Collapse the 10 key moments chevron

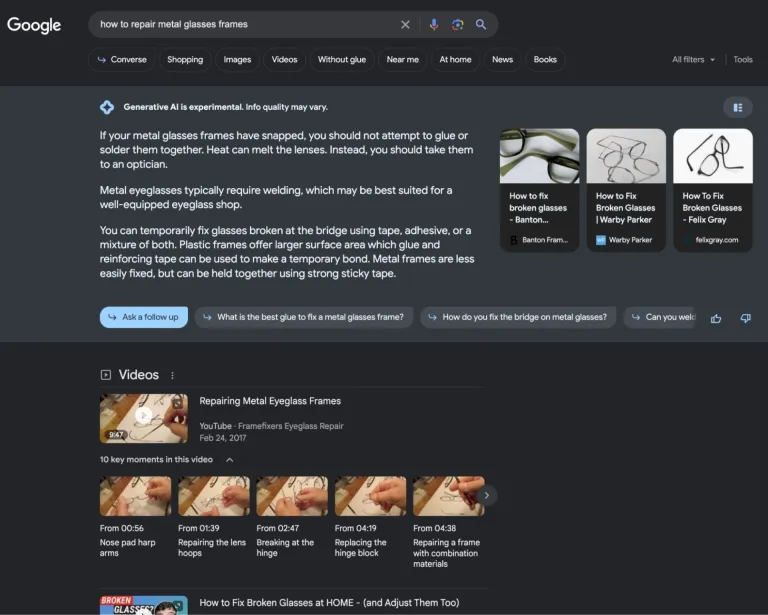coord(229,460)
